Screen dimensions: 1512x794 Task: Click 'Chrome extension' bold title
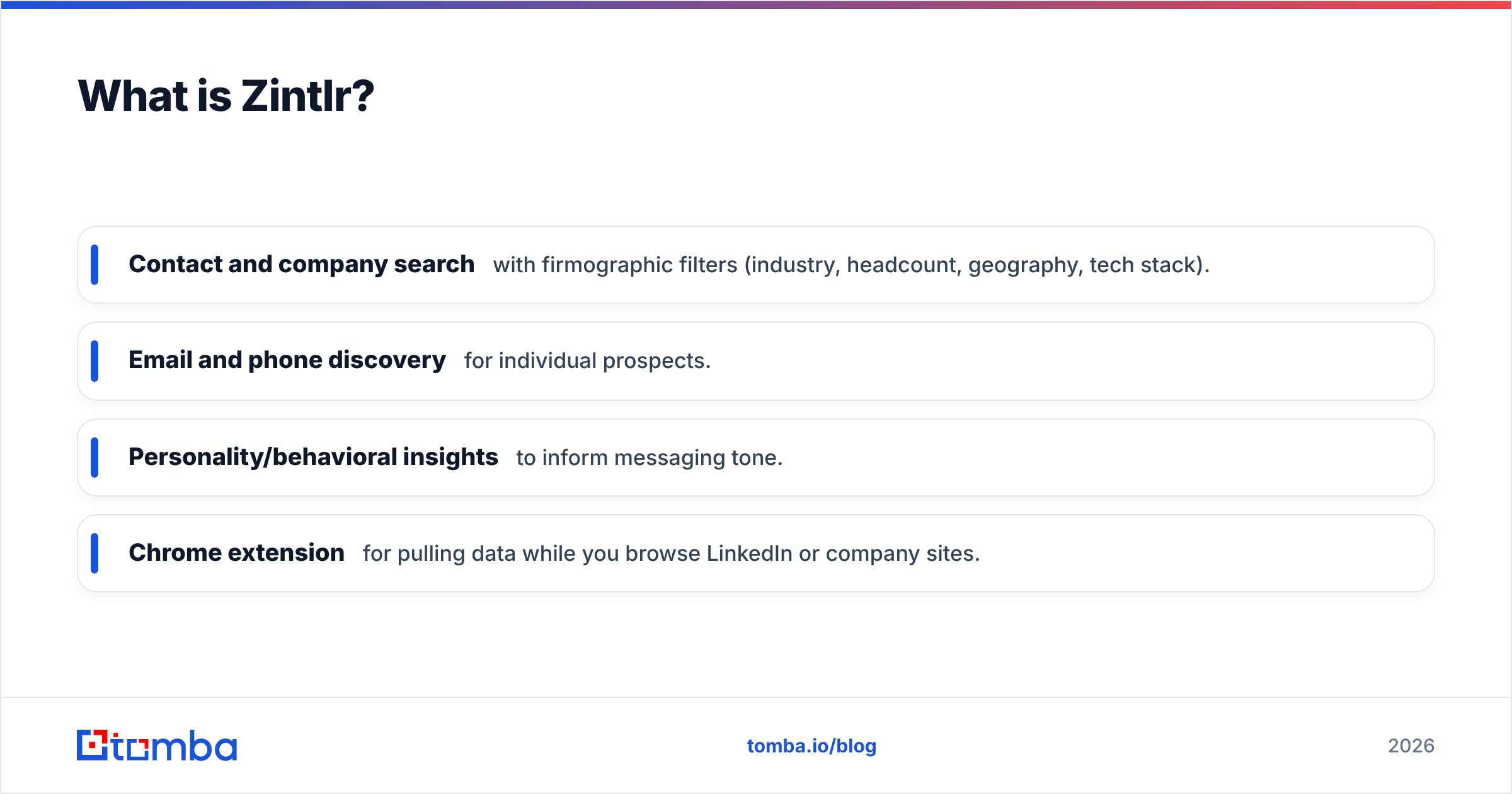237,553
